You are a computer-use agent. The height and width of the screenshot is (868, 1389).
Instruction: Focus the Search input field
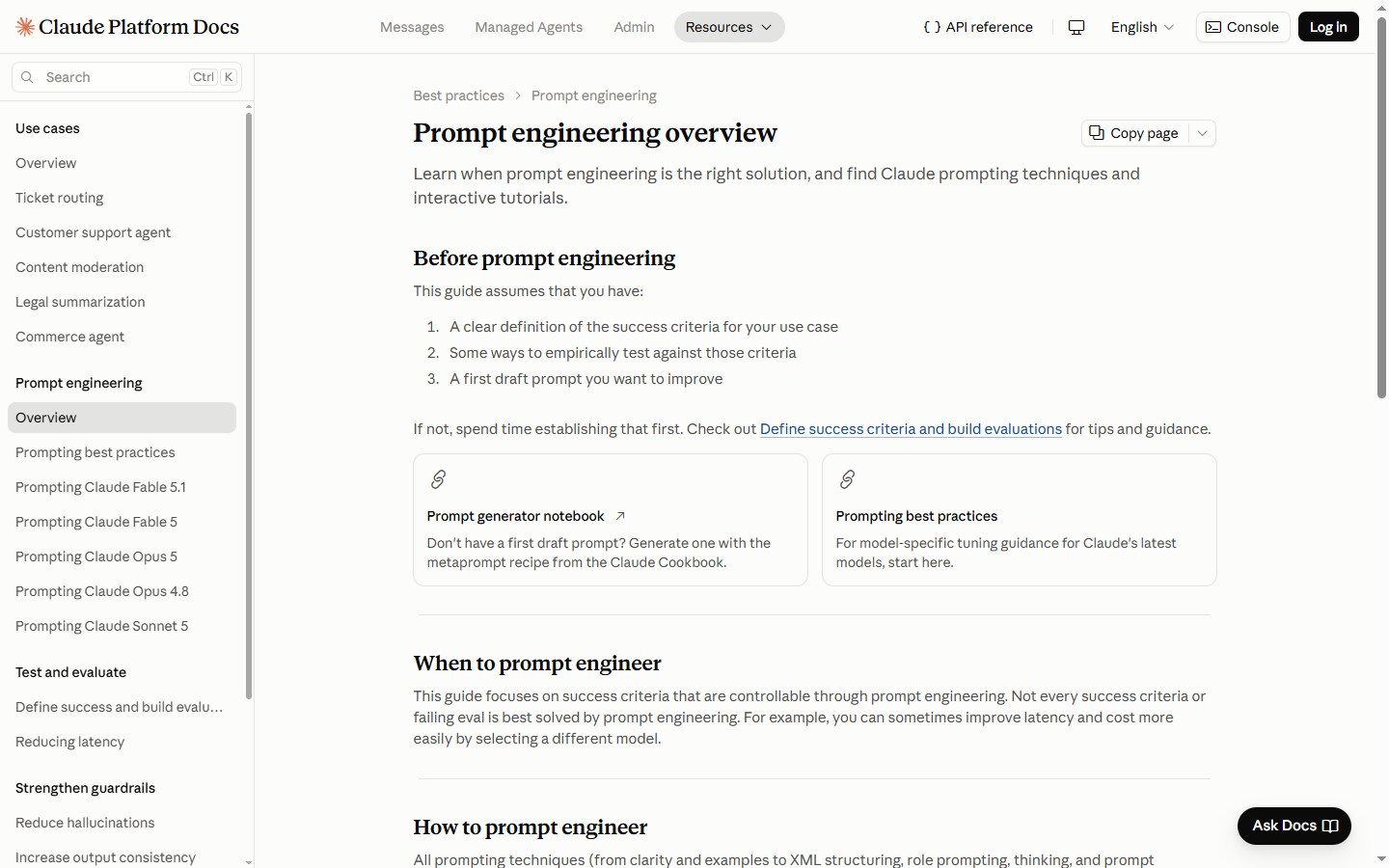[x=126, y=77]
